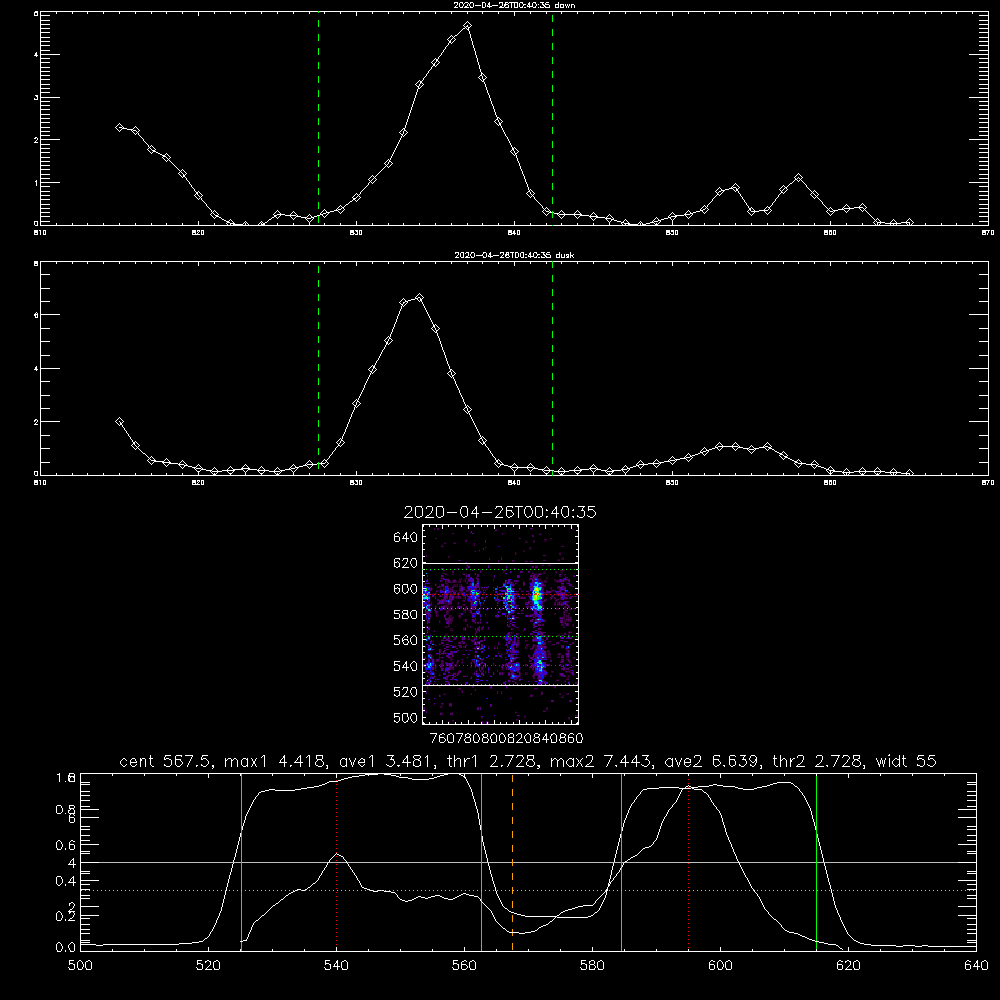Click y-axis label 520 beside the spectrogram
Screen dimensions: 1000x1000
tap(406, 692)
